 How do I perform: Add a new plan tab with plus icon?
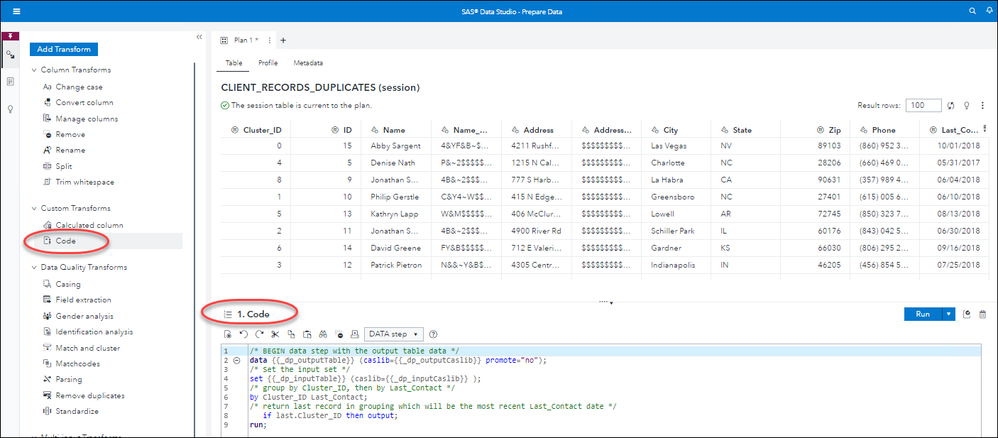(283, 40)
